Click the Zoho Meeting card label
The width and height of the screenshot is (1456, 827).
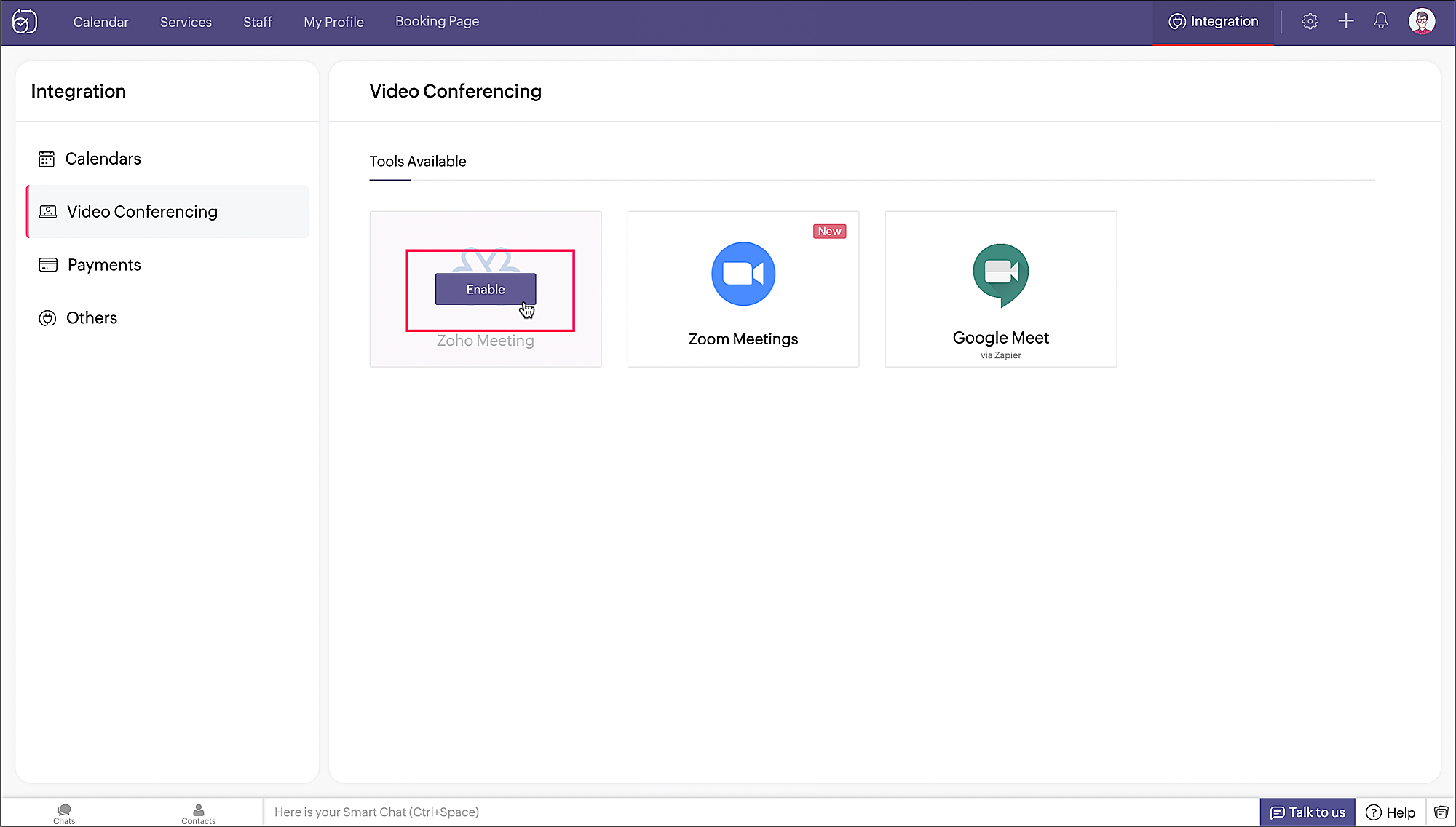(x=485, y=341)
